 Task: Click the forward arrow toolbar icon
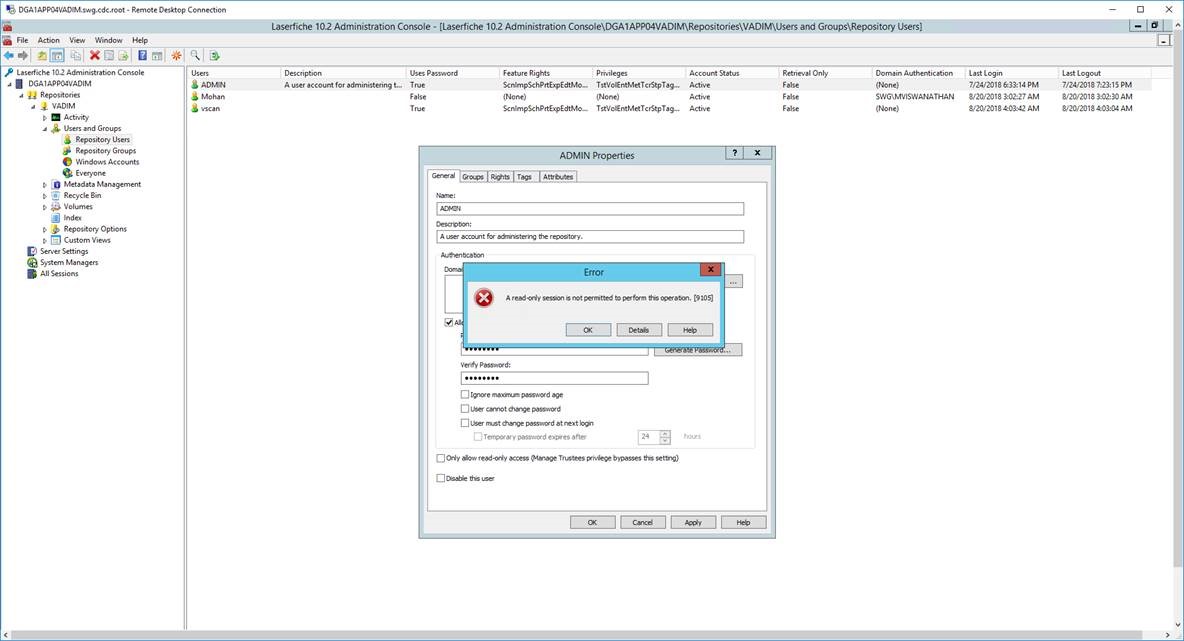point(23,56)
